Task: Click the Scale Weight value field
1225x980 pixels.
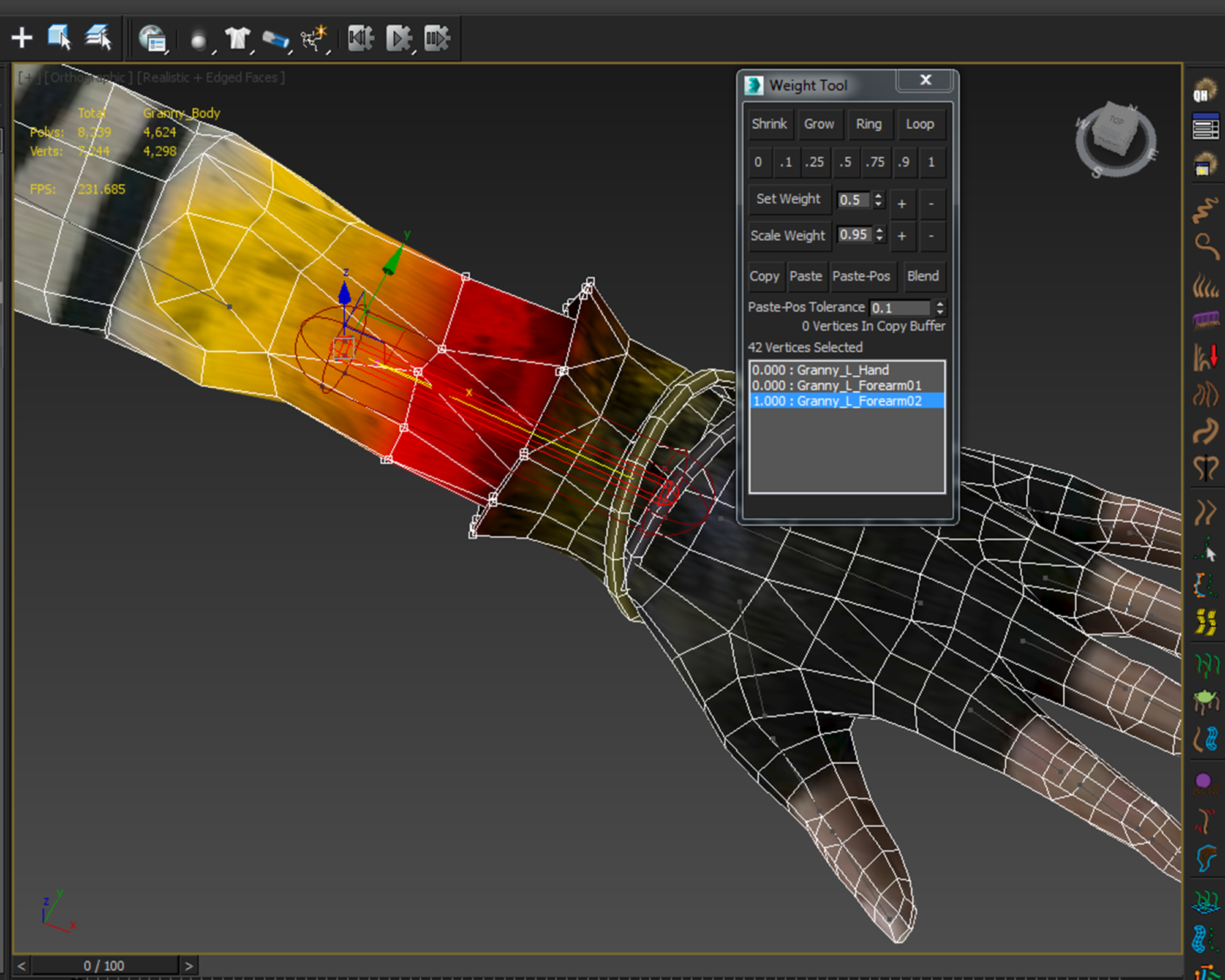Action: pos(854,235)
